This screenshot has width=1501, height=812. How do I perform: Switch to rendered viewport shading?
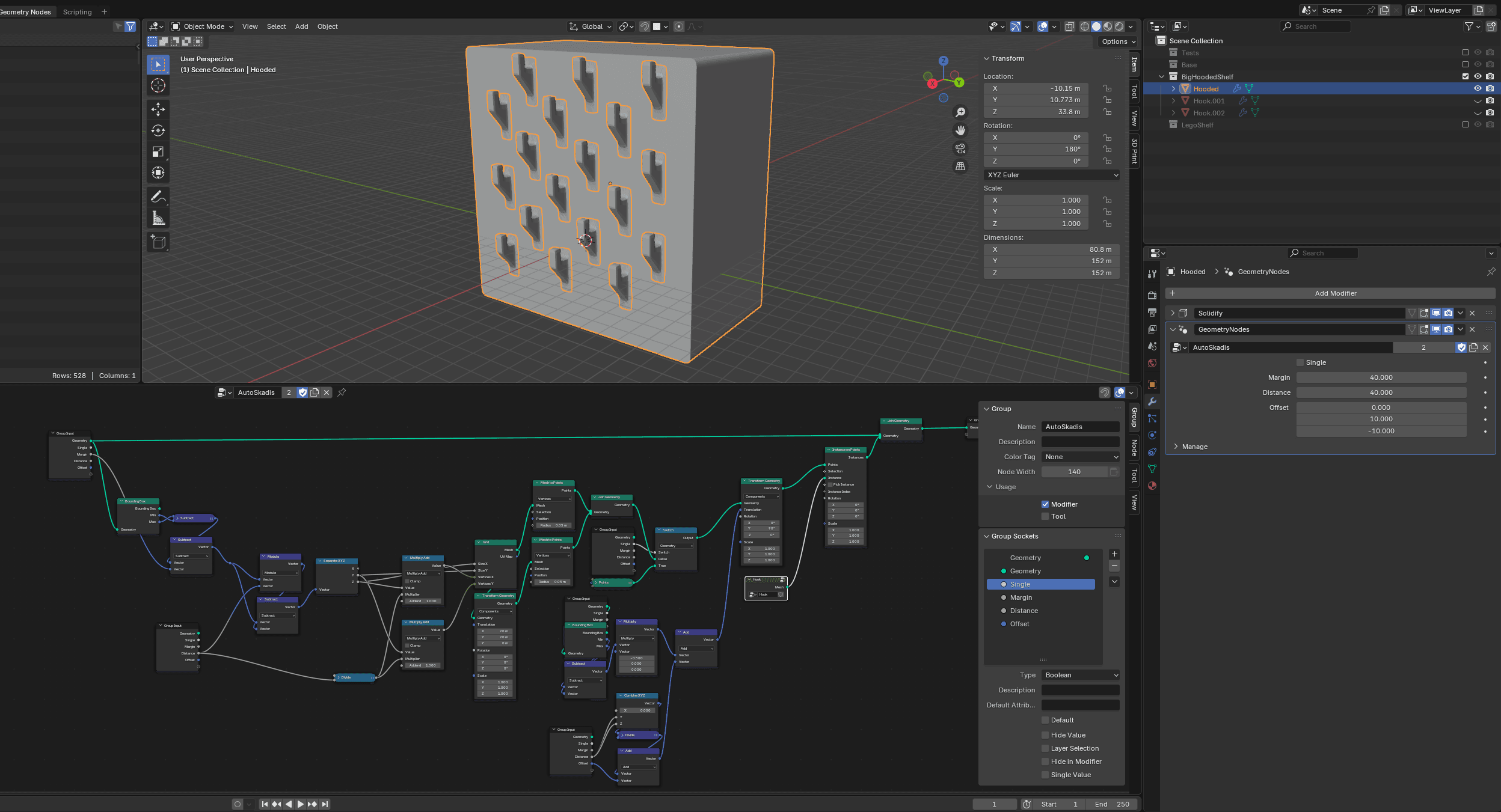tap(1119, 26)
